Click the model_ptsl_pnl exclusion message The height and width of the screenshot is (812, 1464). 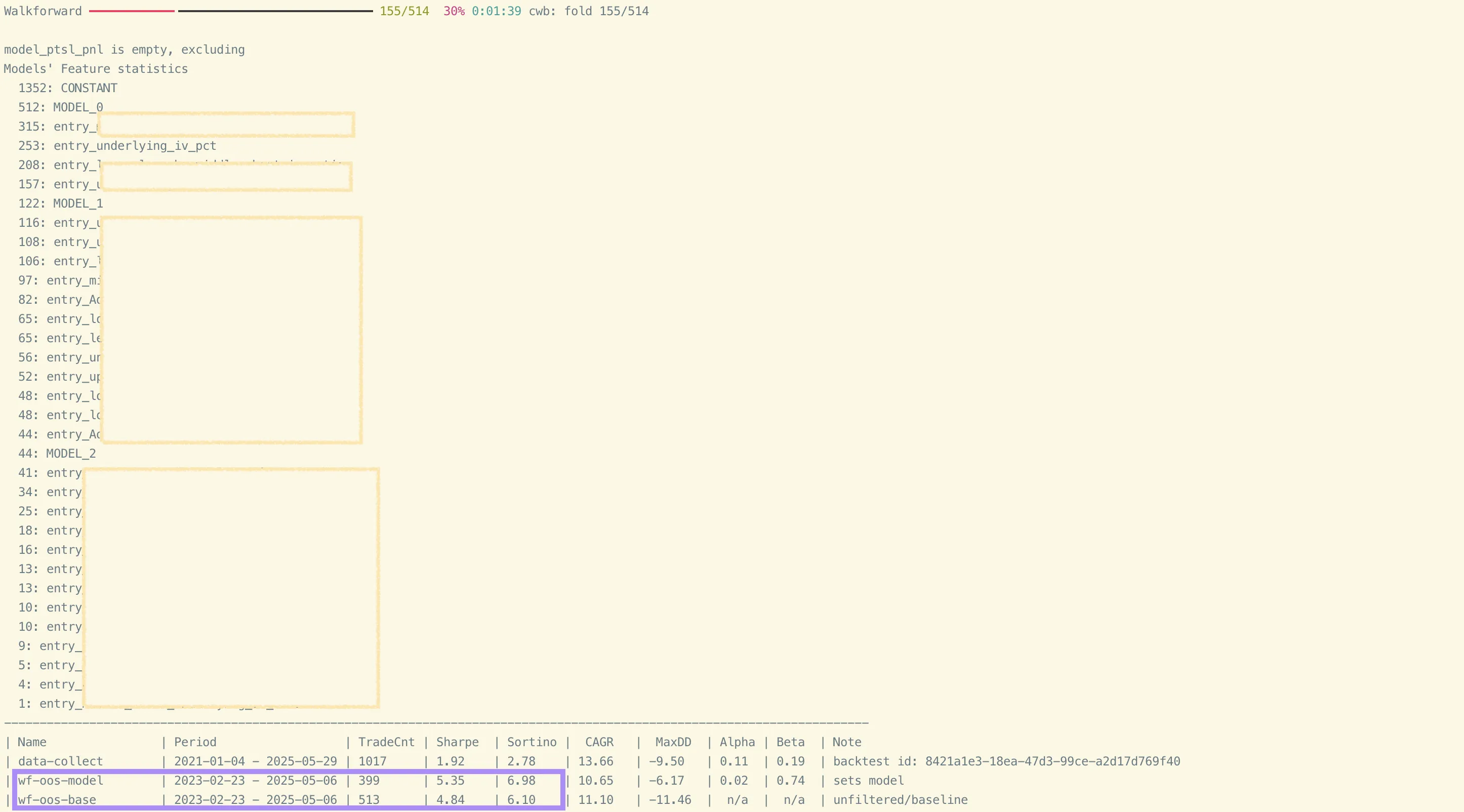(x=124, y=50)
